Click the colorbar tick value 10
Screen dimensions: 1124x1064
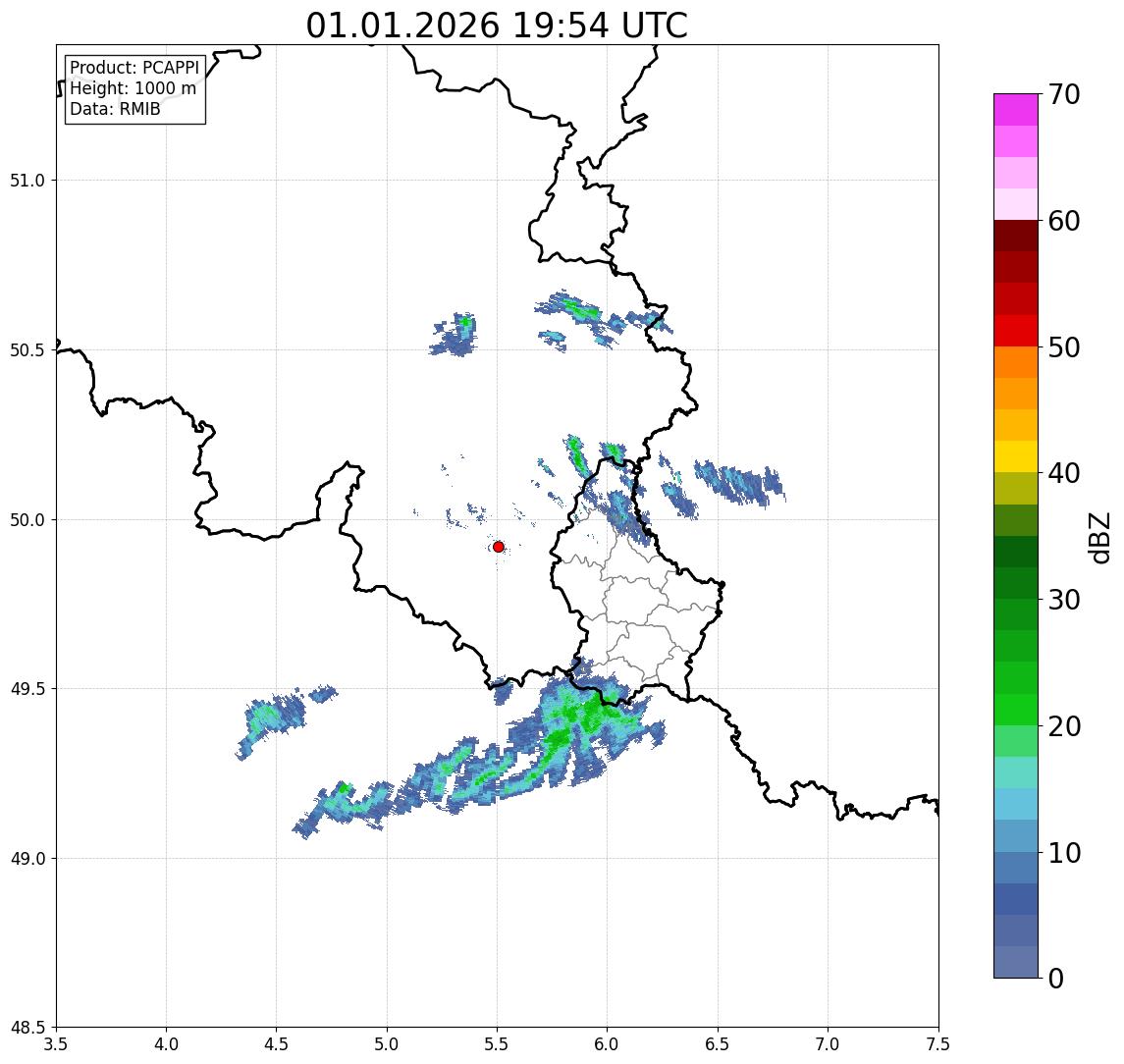click(1064, 853)
